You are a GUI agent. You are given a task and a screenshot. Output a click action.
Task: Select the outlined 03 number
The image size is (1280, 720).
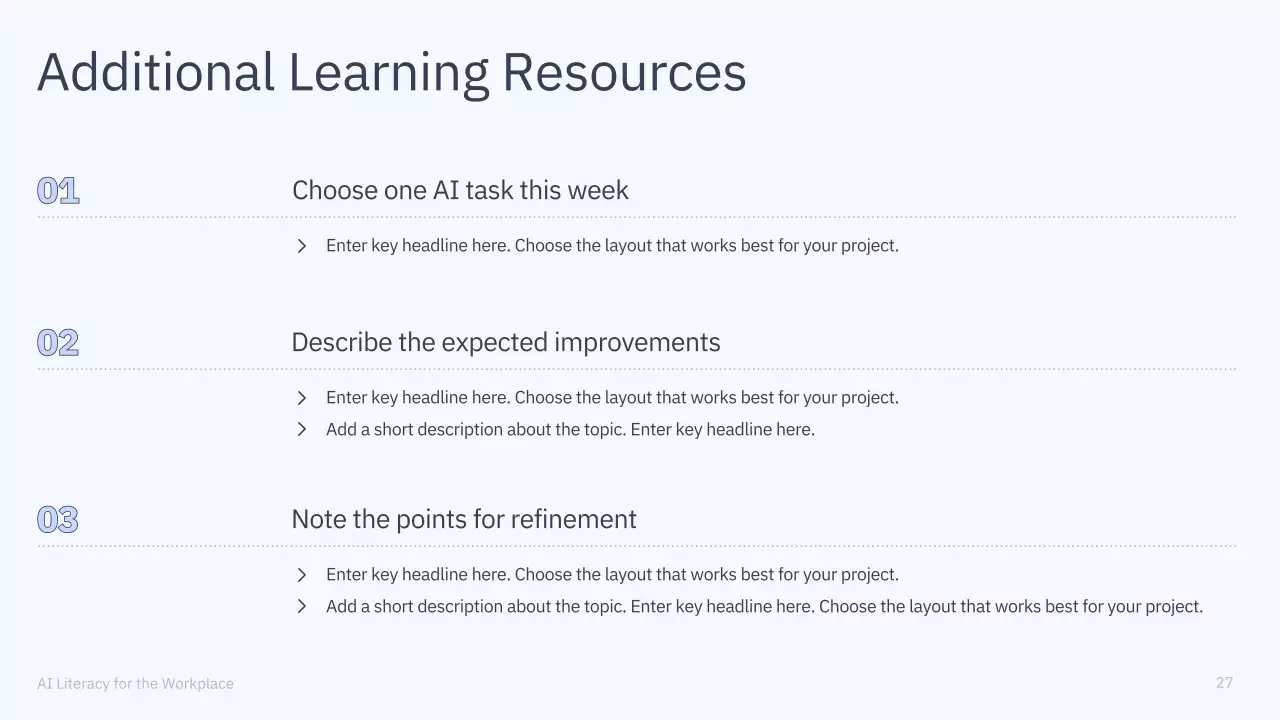pyautogui.click(x=58, y=520)
